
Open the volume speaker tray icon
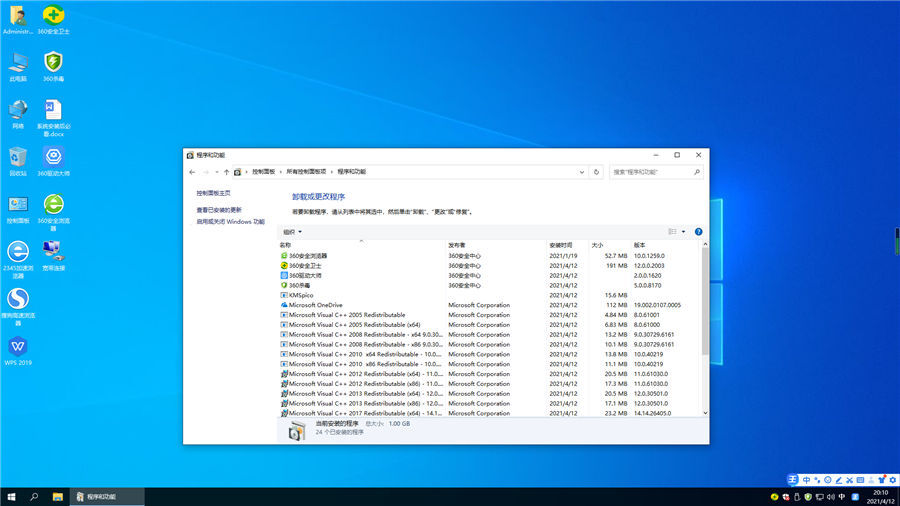click(831, 497)
